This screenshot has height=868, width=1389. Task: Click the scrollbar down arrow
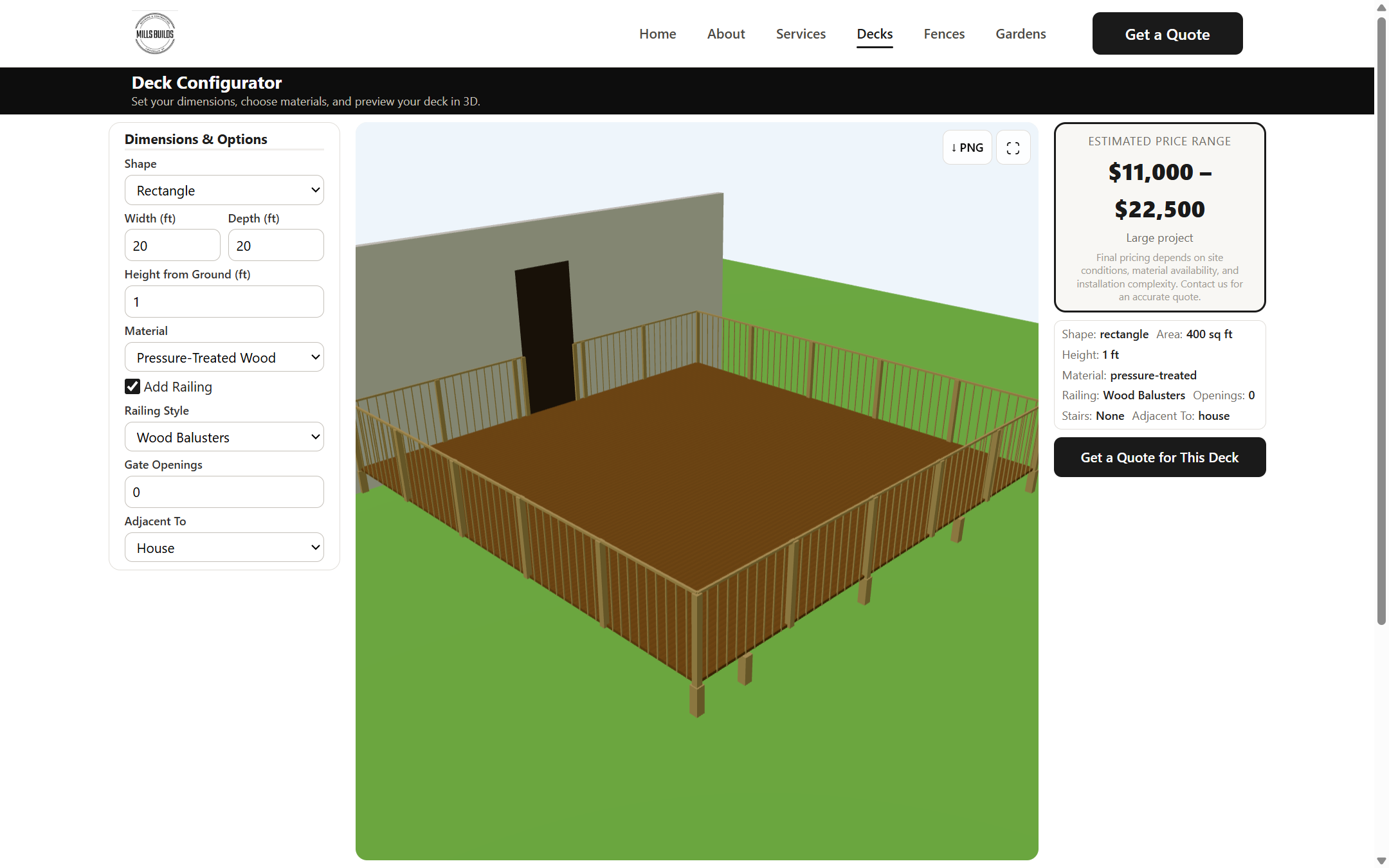(1381, 861)
